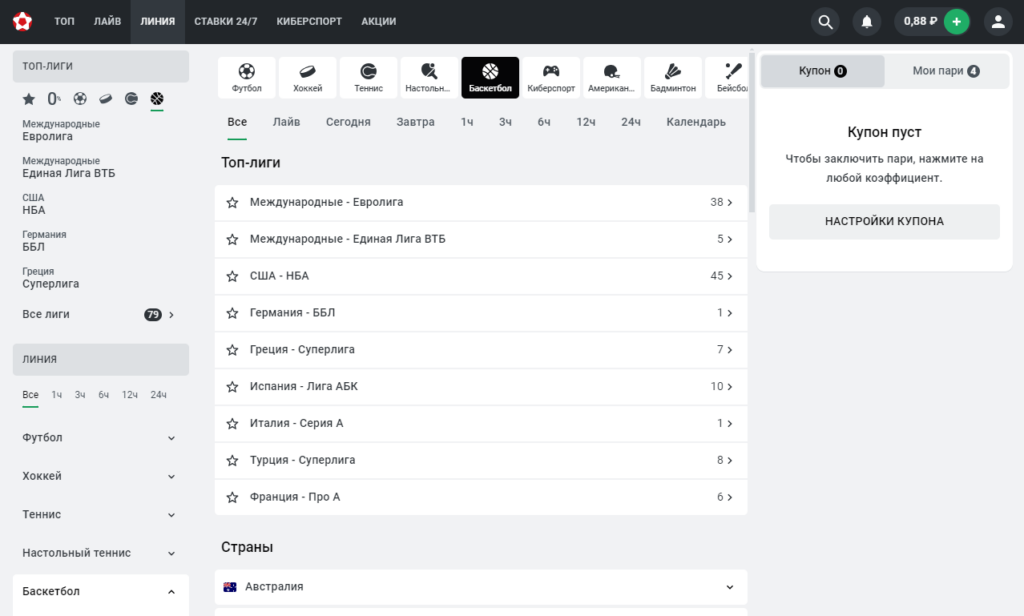The width and height of the screenshot is (1024, 616).
Task: Open КИБЕРСПОРТ in main navigation
Action: pyautogui.click(x=309, y=22)
